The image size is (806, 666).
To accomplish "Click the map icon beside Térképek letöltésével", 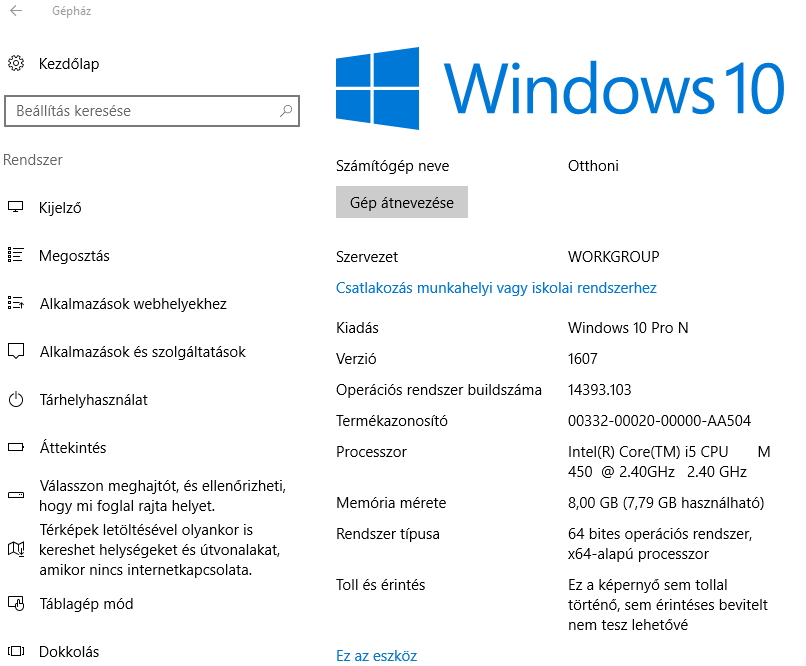I will tap(16, 549).
